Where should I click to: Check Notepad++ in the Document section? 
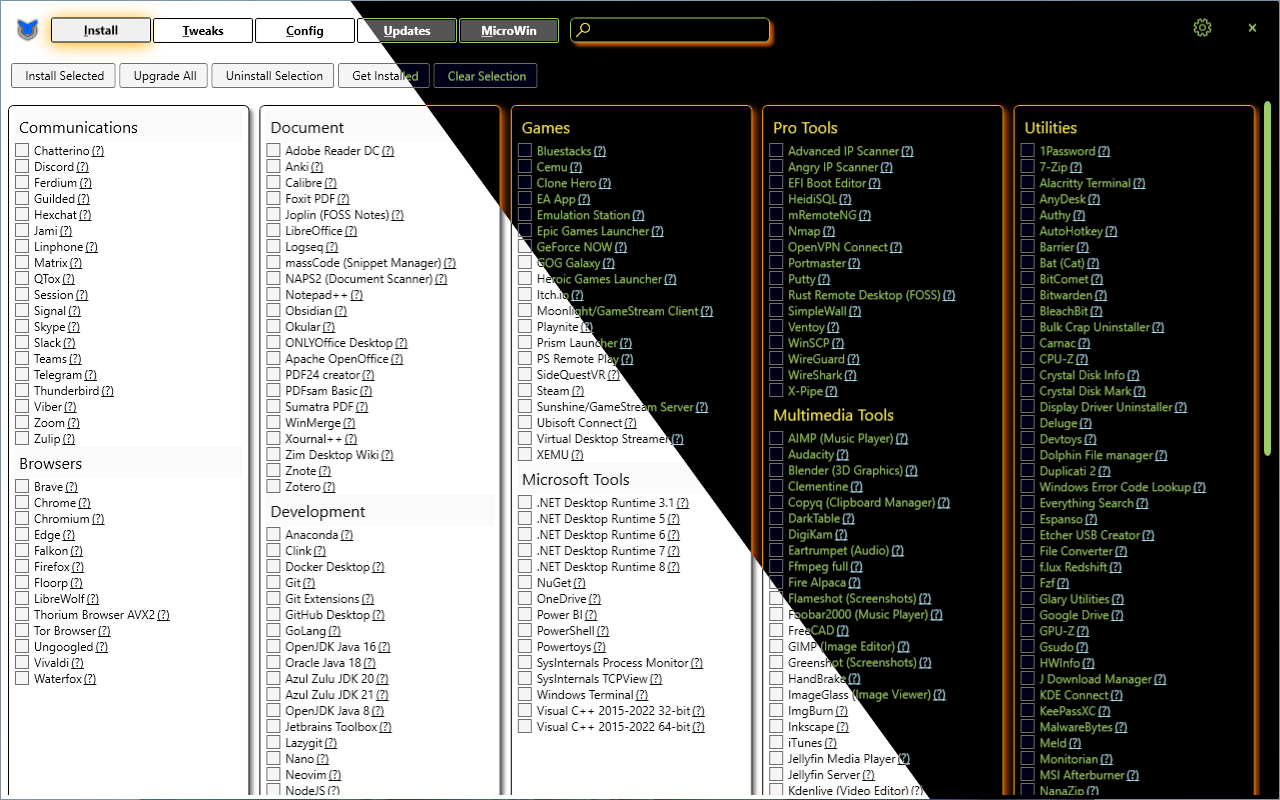pyautogui.click(x=273, y=294)
